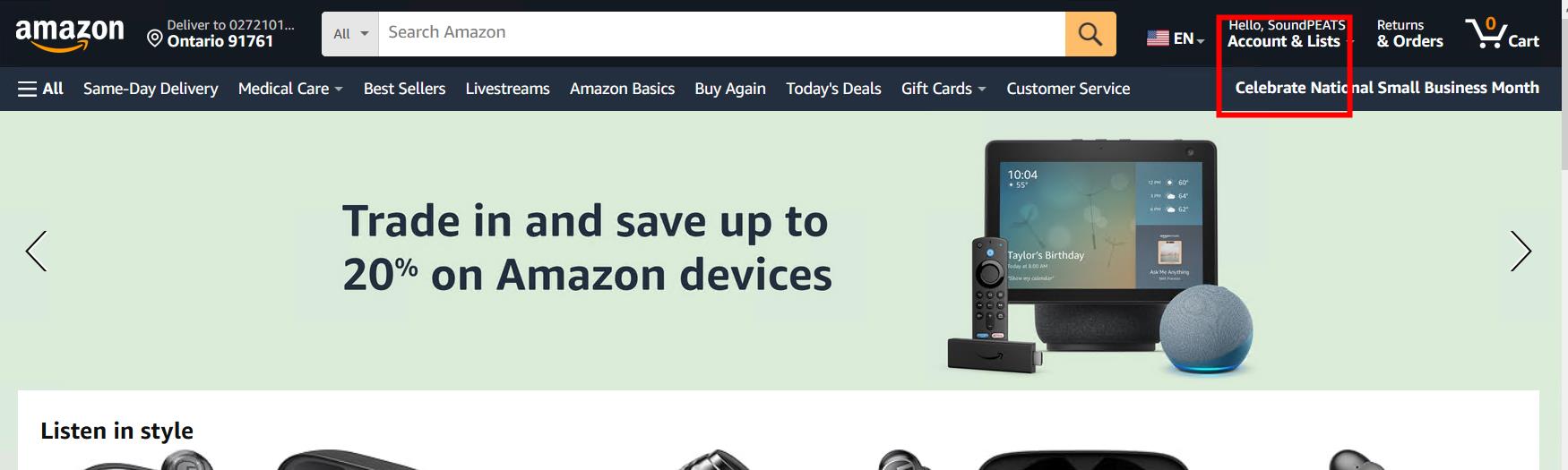1568x470 pixels.
Task: Click Celebrate National Small Business Month
Action: click(1387, 88)
